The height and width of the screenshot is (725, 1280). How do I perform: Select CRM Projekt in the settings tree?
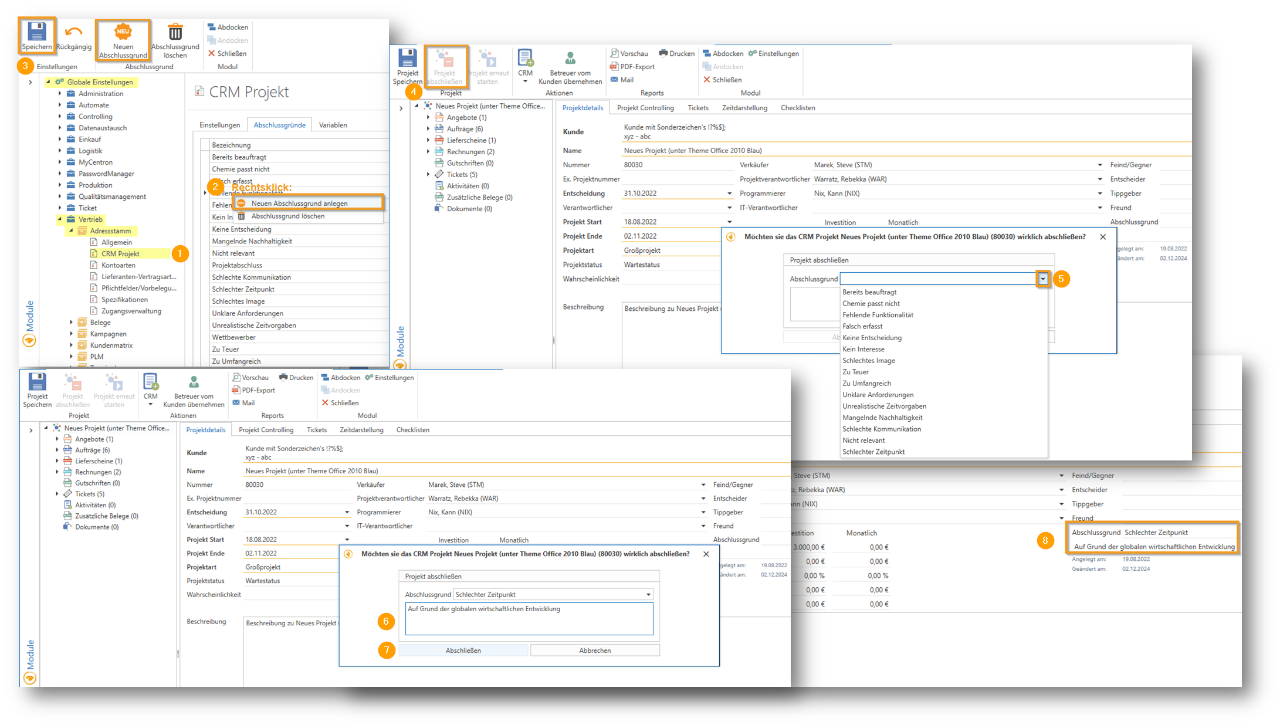tap(120, 254)
